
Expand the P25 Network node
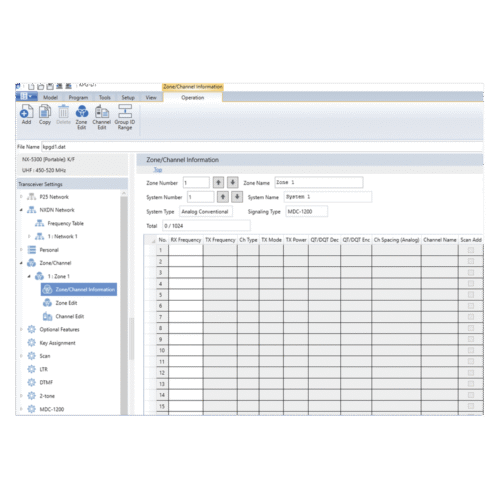21,197
